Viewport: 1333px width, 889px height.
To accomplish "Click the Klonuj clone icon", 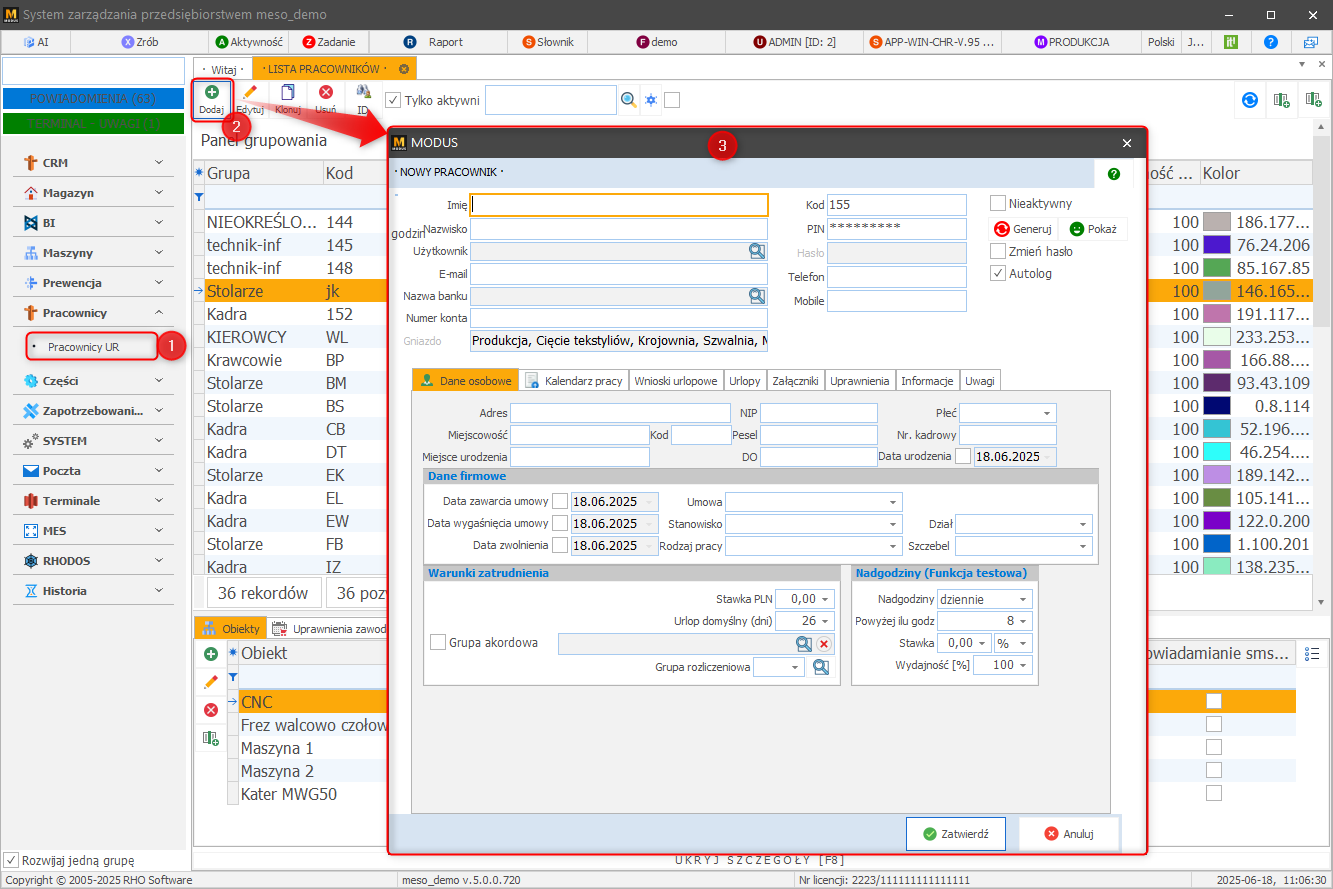I will (x=287, y=93).
